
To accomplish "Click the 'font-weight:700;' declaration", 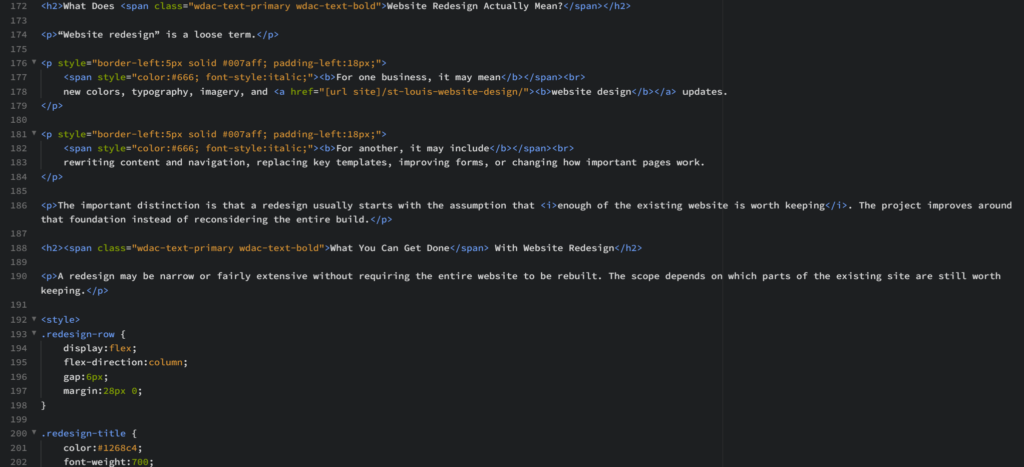I will point(108,462).
